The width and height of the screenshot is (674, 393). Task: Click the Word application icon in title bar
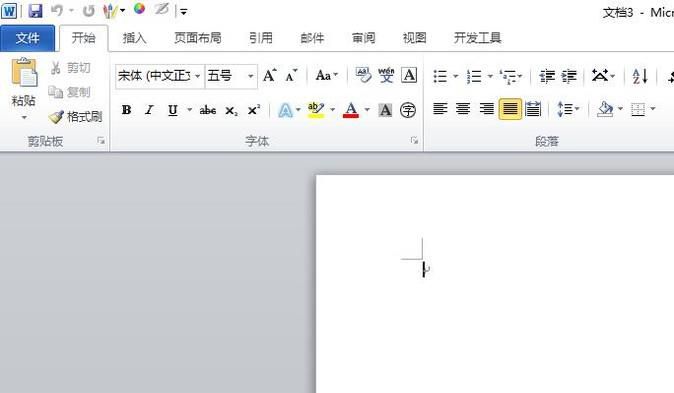point(9,11)
